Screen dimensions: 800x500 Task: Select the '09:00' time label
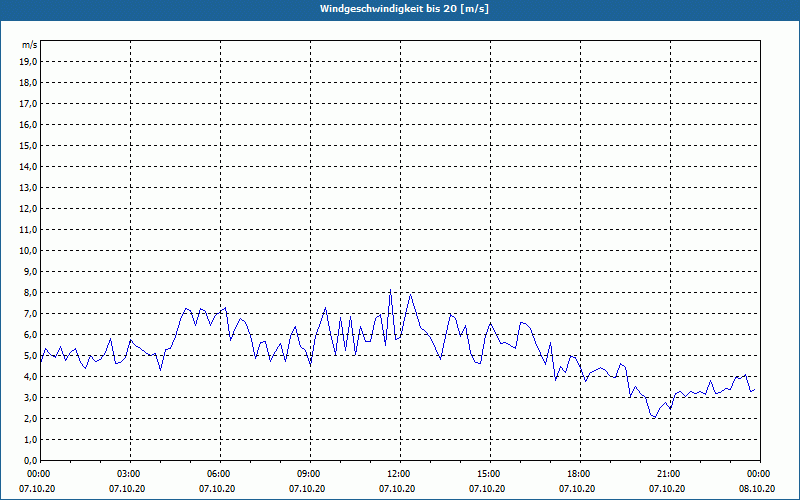(x=310, y=474)
